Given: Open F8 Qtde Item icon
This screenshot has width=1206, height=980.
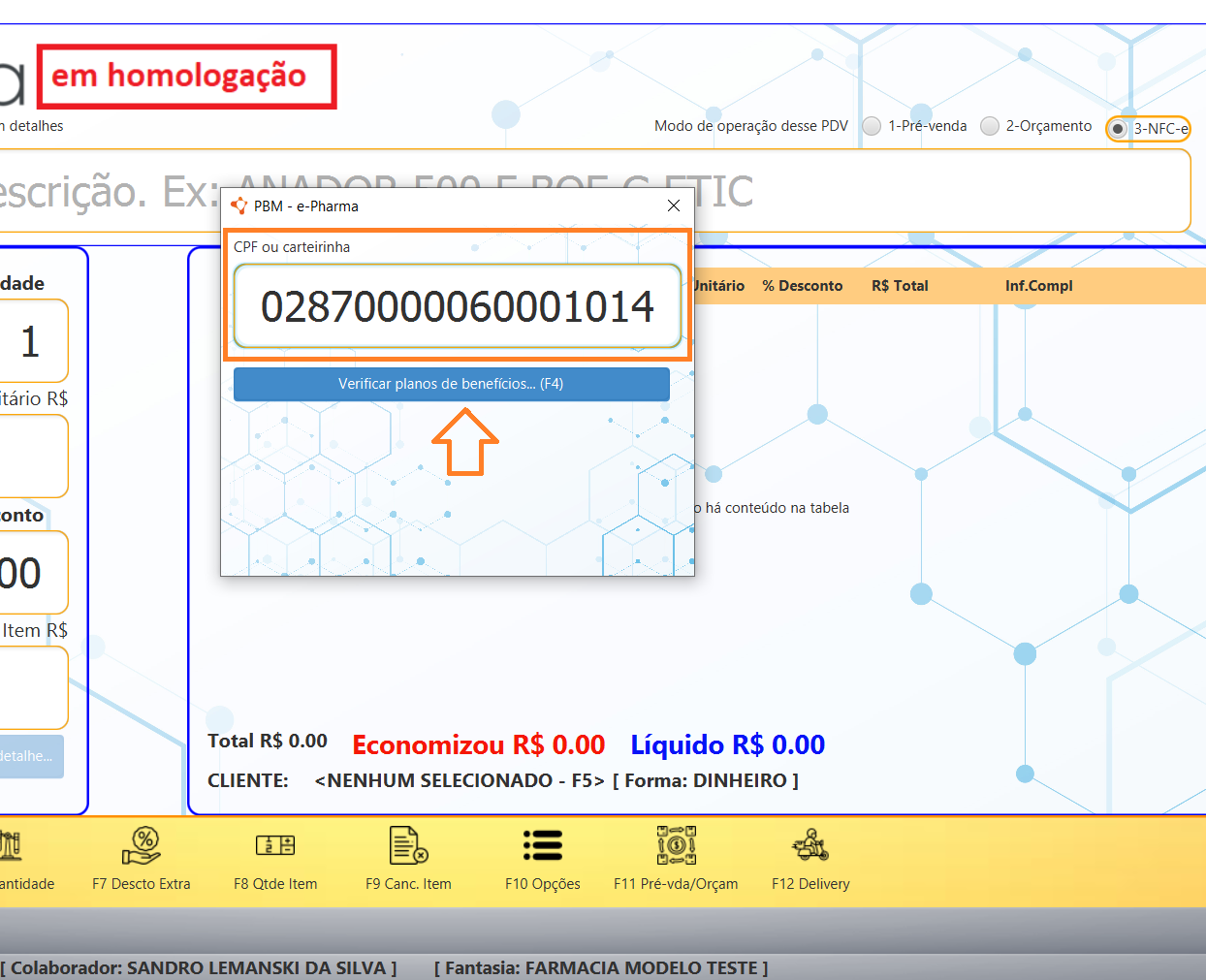Looking at the screenshot, I should click(x=275, y=845).
